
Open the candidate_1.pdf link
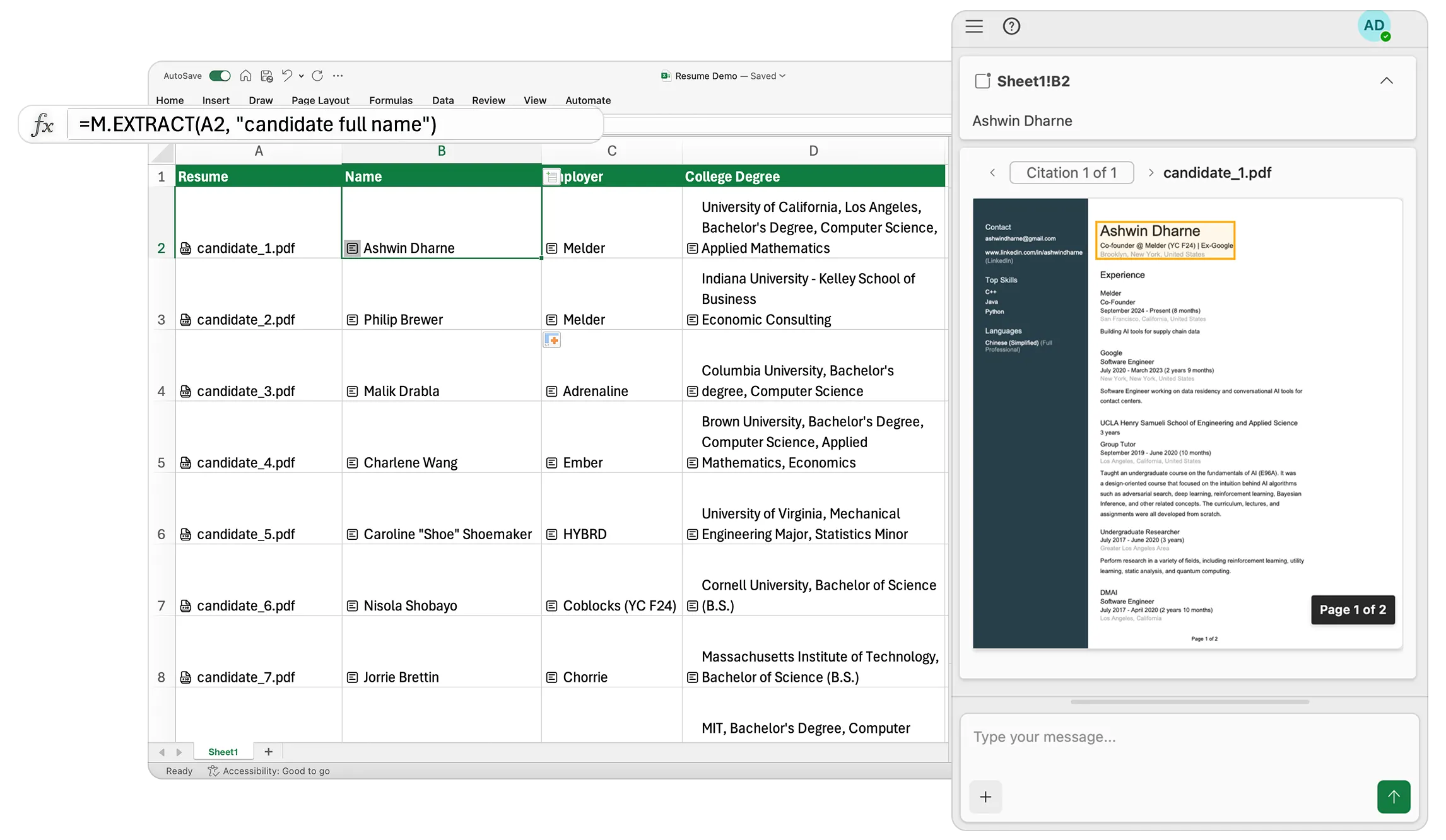[1217, 173]
